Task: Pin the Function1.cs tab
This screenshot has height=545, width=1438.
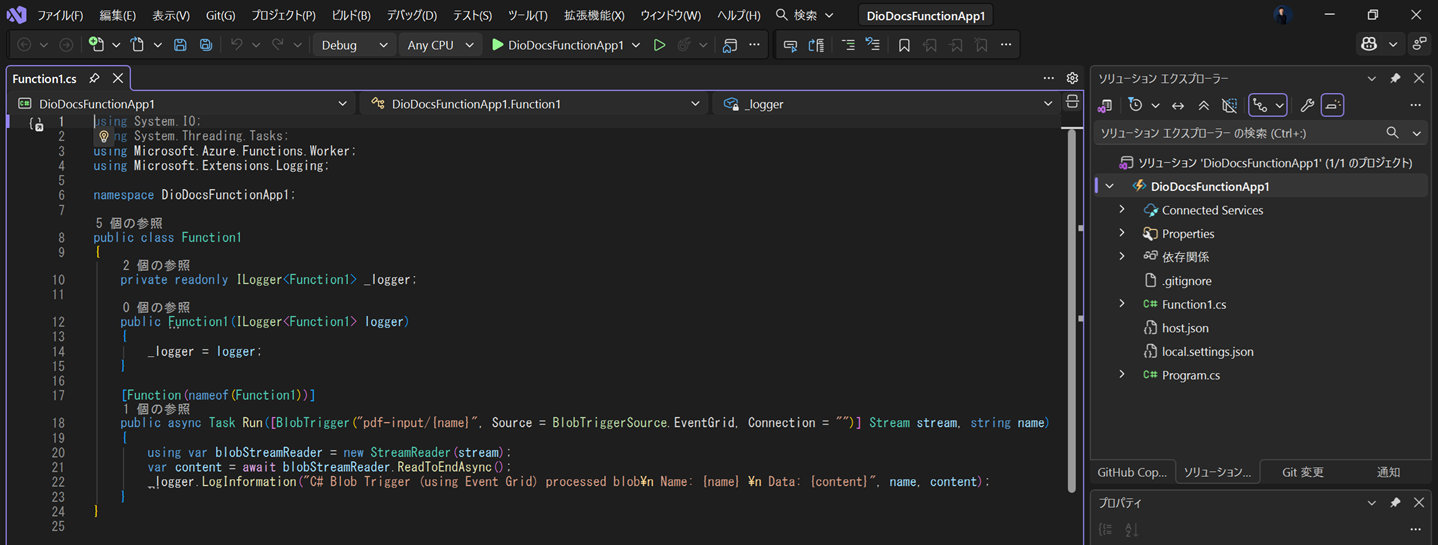Action: click(94, 78)
